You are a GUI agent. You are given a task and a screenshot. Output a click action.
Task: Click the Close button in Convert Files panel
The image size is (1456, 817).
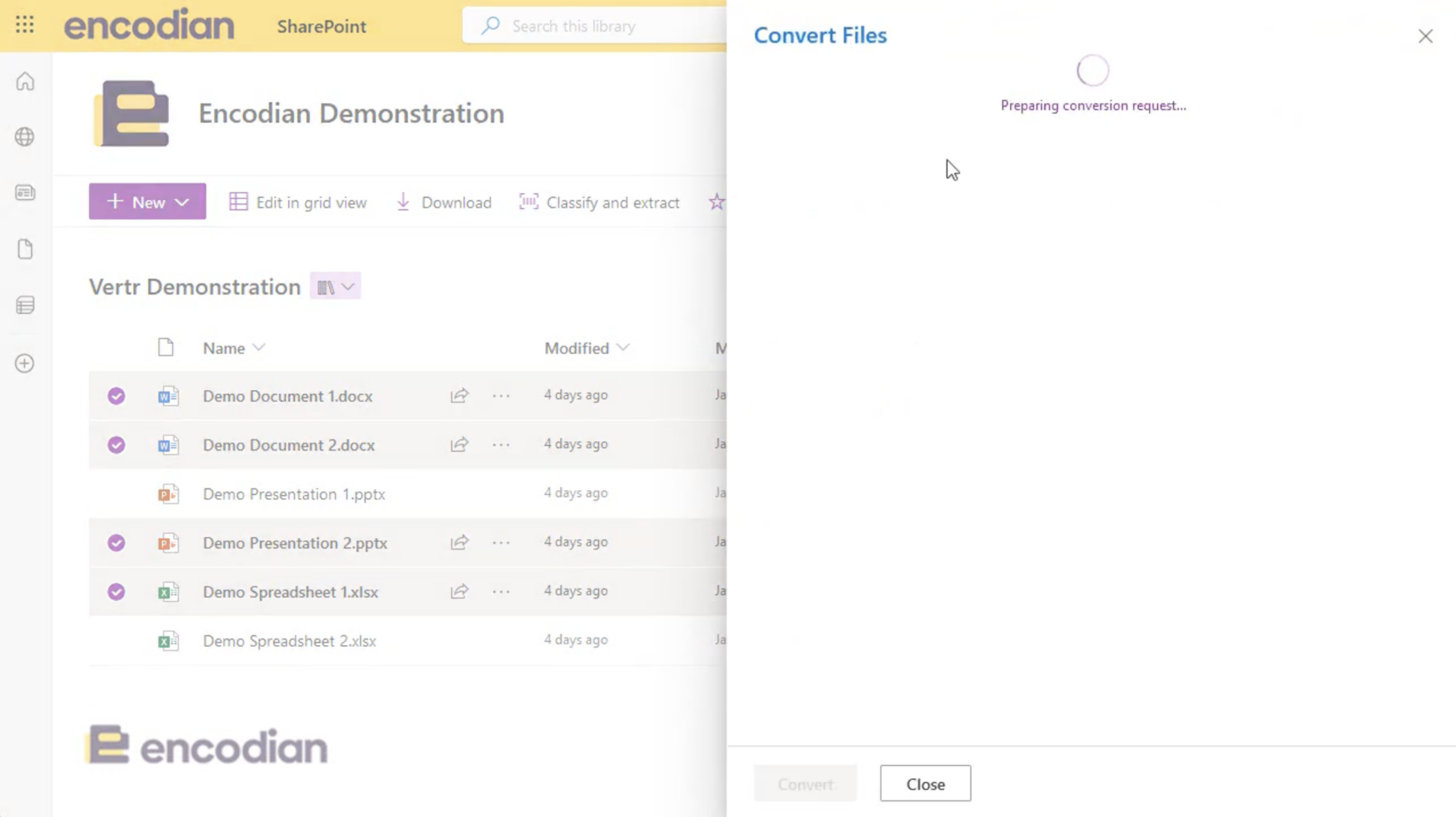click(x=925, y=784)
